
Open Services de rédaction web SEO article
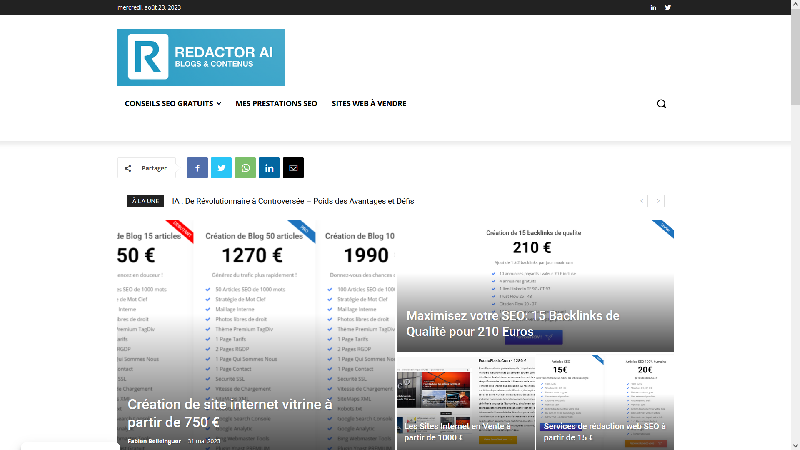pyautogui.click(x=604, y=432)
